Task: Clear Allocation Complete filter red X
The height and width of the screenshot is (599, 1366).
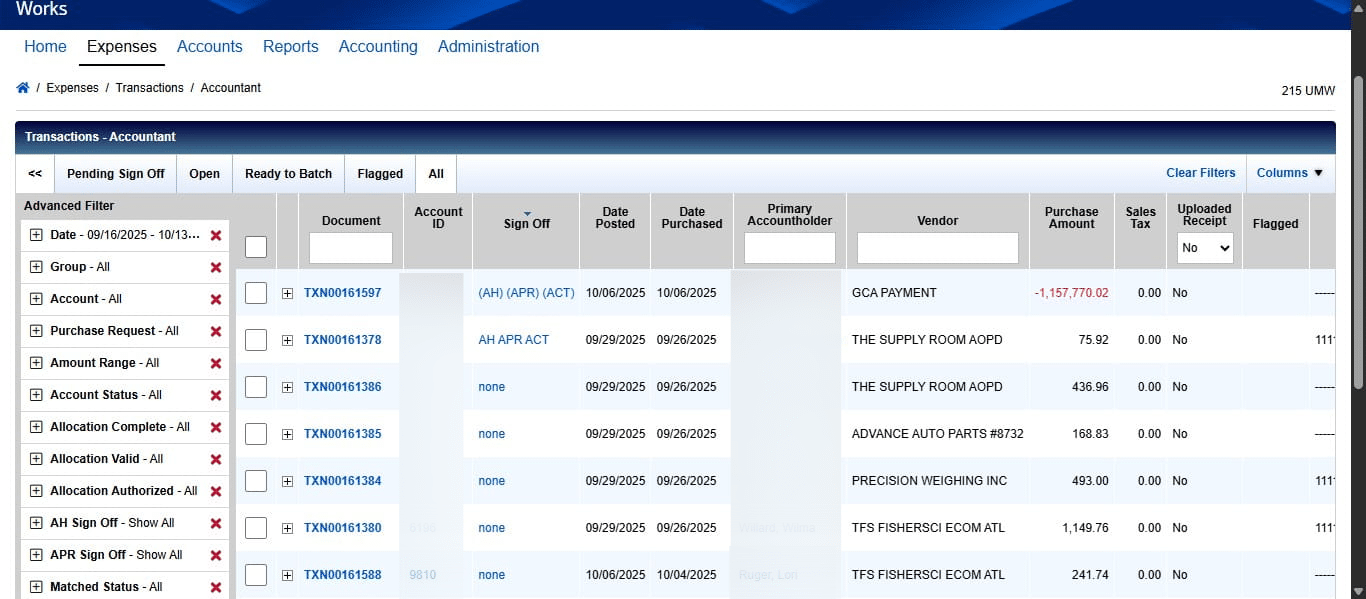Action: tap(215, 427)
